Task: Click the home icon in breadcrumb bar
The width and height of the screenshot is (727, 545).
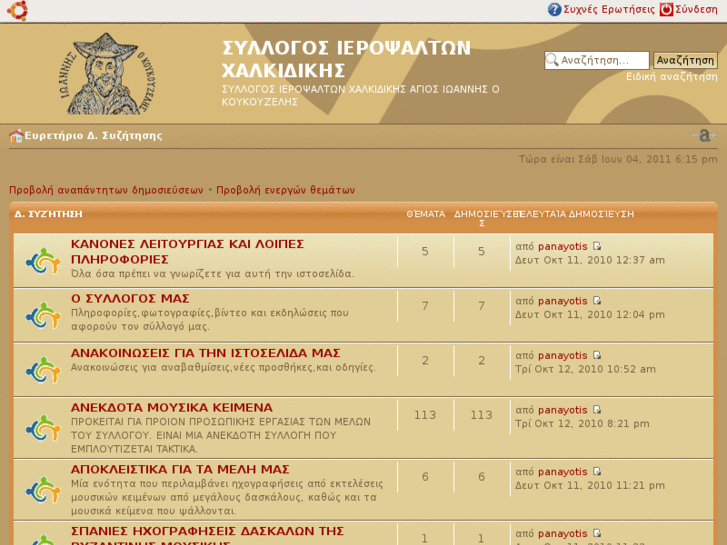Action: click(x=16, y=136)
